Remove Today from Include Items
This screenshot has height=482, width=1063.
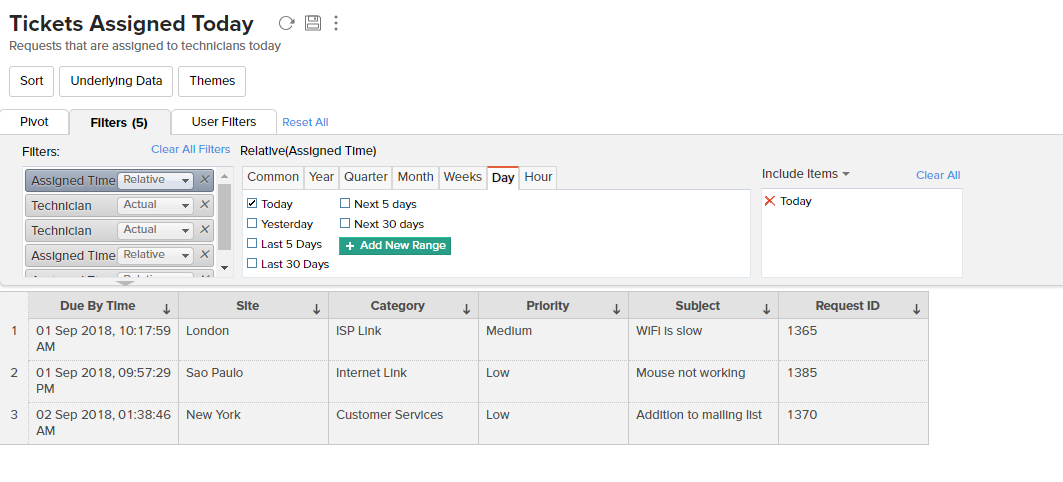pyautogui.click(x=769, y=201)
